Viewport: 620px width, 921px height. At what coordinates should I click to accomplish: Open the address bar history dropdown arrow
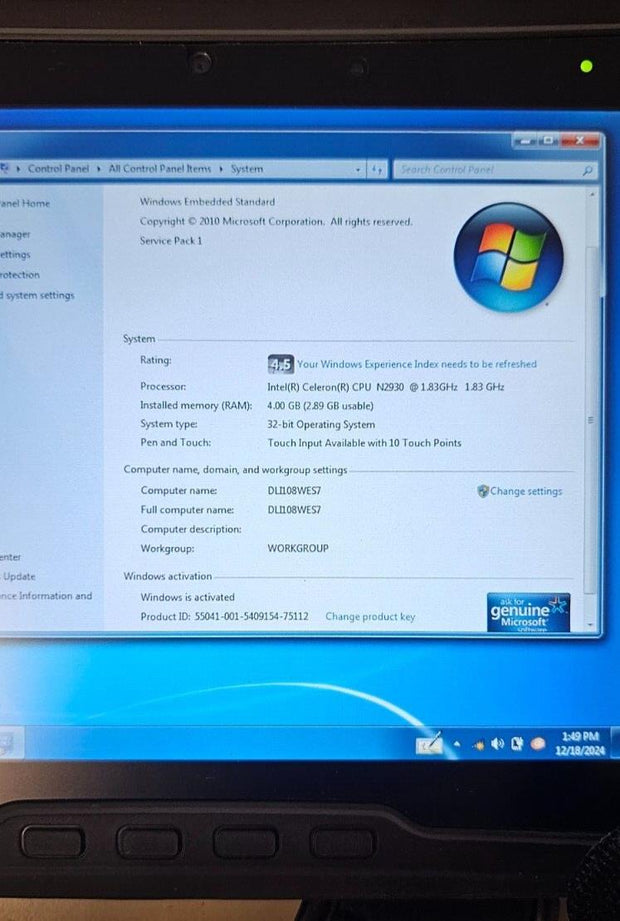click(358, 170)
